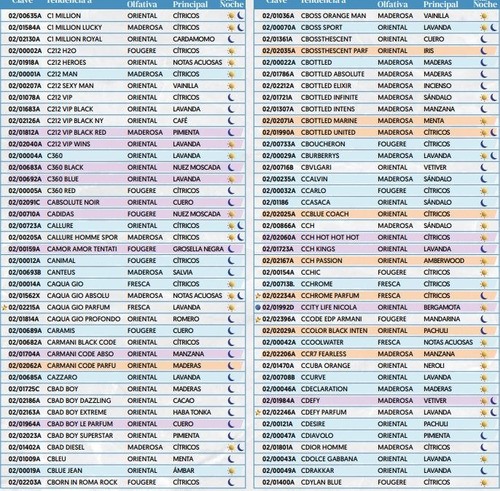
Task: Click ROMERO in CAQUA GIO PROFONDO row
Action: coord(186,319)
